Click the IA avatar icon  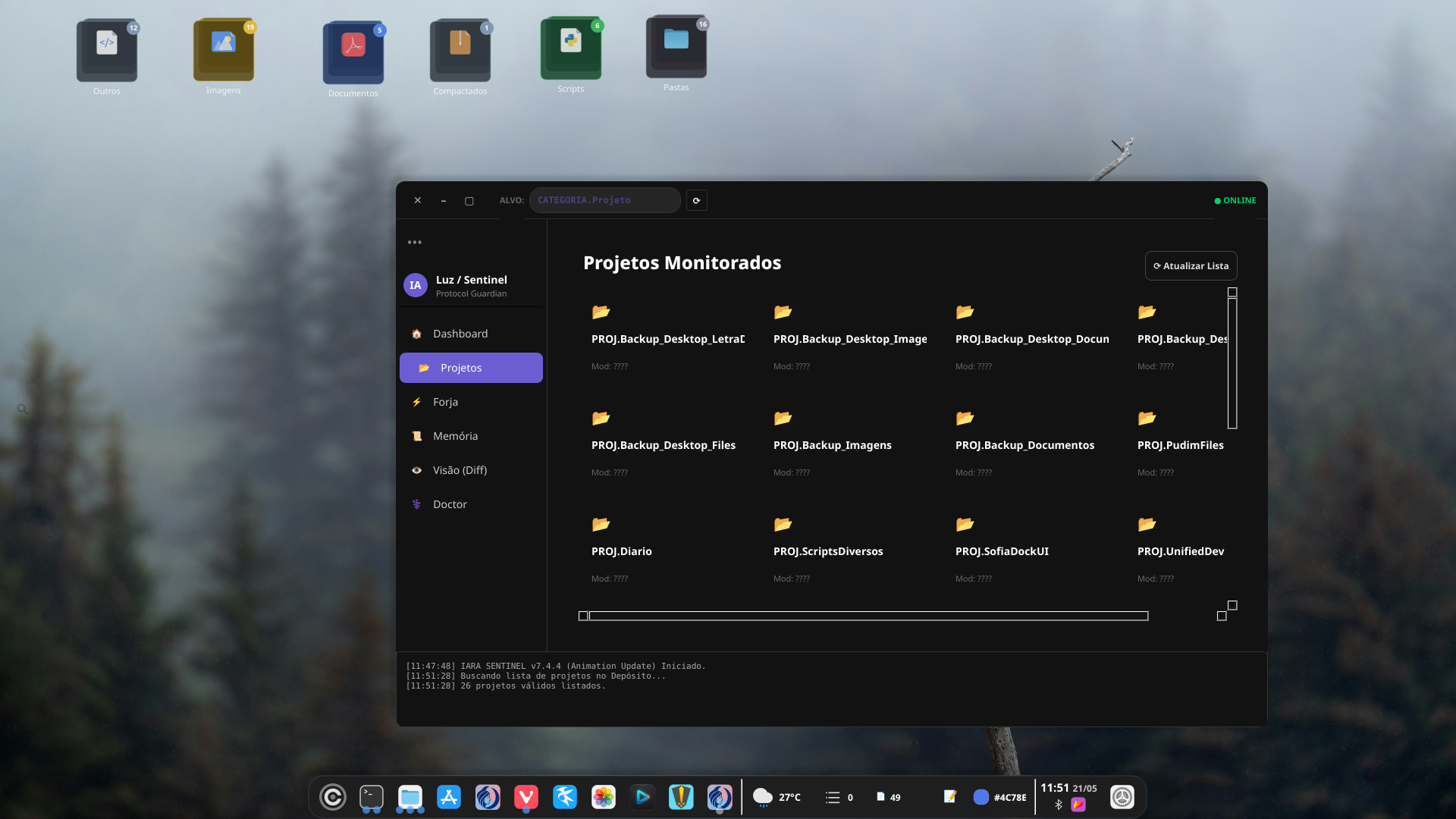[415, 285]
